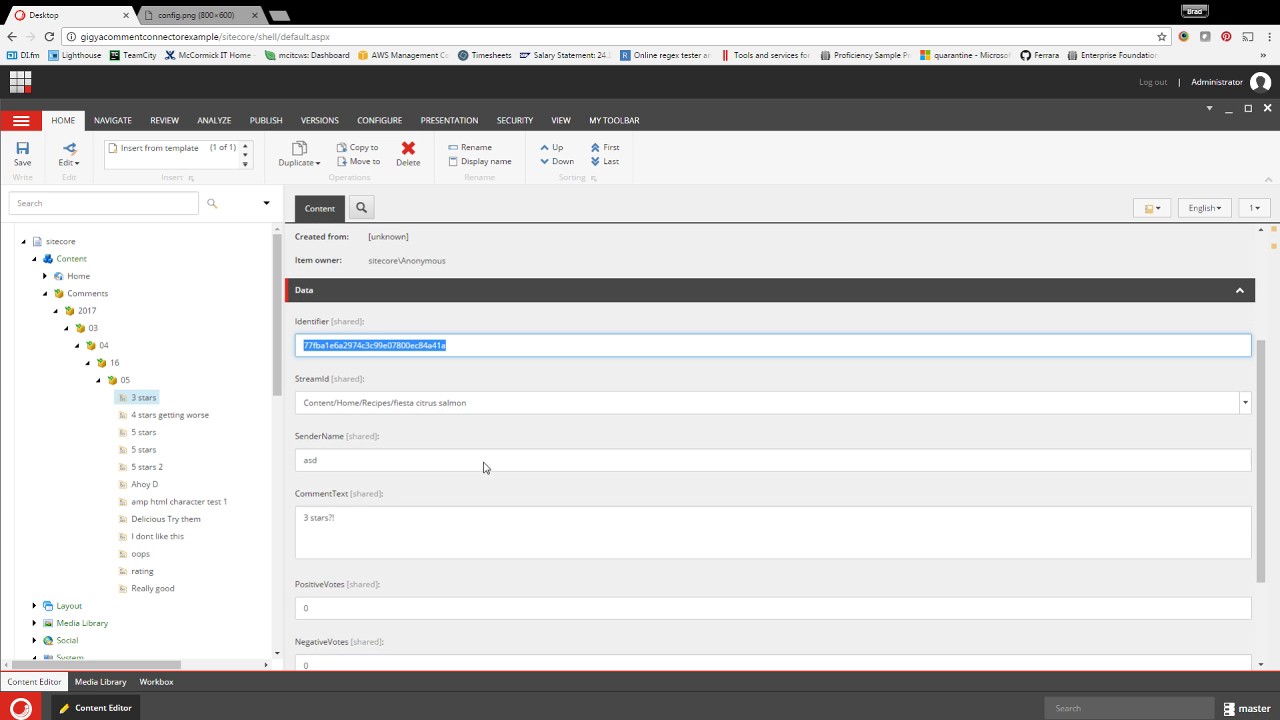Click the database icon next to master
The image size is (1280, 720).
[1229, 708]
